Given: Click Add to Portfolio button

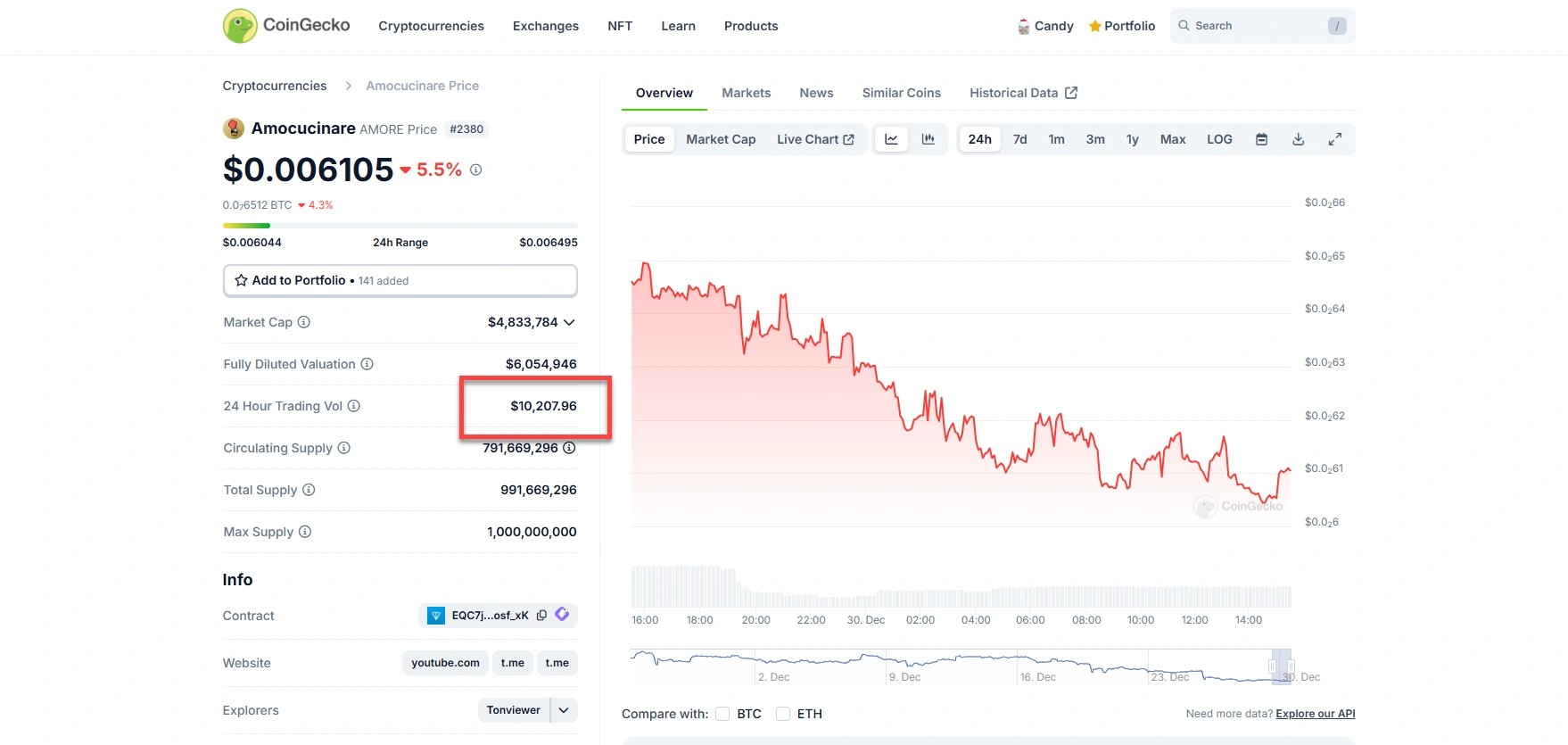Looking at the screenshot, I should pos(400,280).
